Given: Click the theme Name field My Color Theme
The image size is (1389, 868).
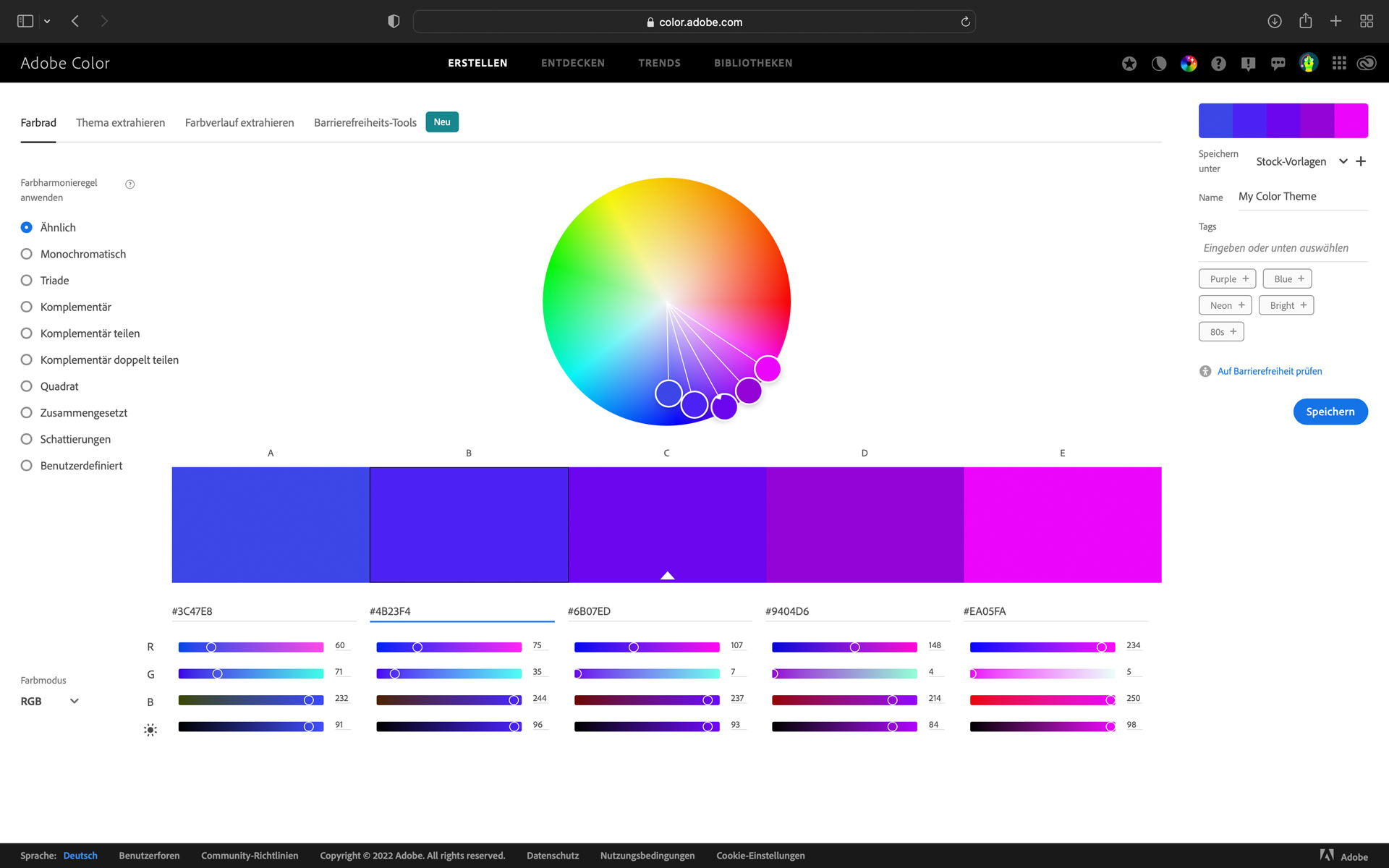Looking at the screenshot, I should coord(1303,197).
